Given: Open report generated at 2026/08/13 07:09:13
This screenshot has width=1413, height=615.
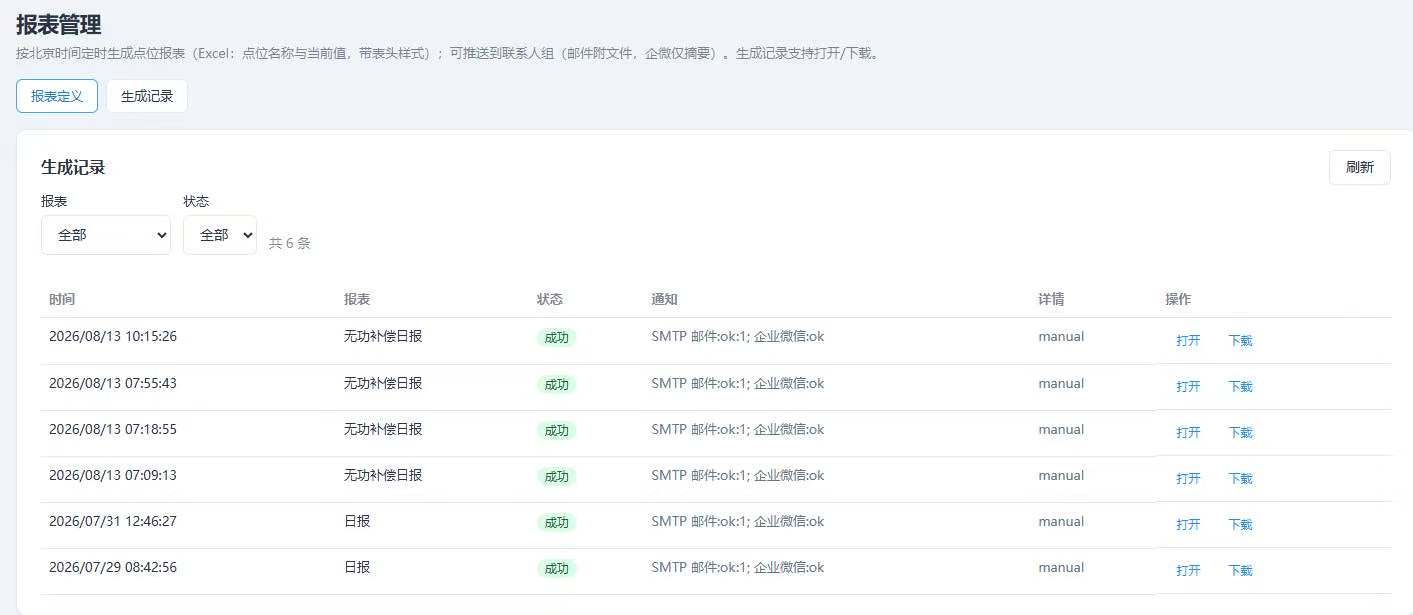Looking at the screenshot, I should (x=1188, y=478).
